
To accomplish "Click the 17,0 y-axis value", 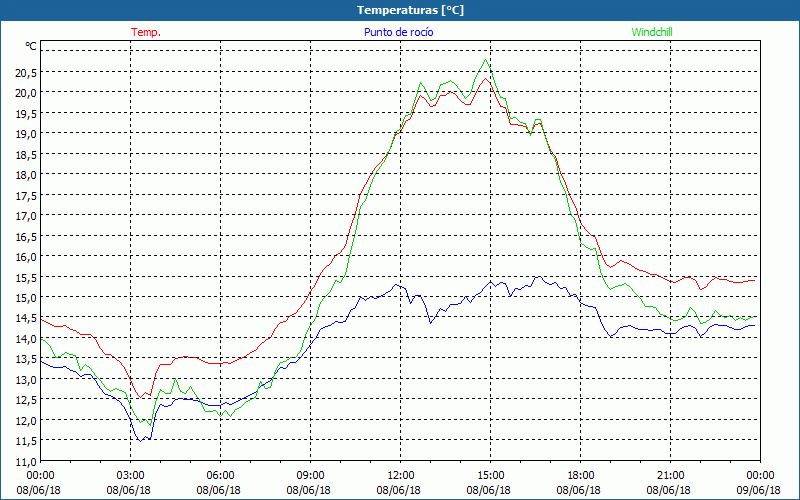I will point(26,216).
